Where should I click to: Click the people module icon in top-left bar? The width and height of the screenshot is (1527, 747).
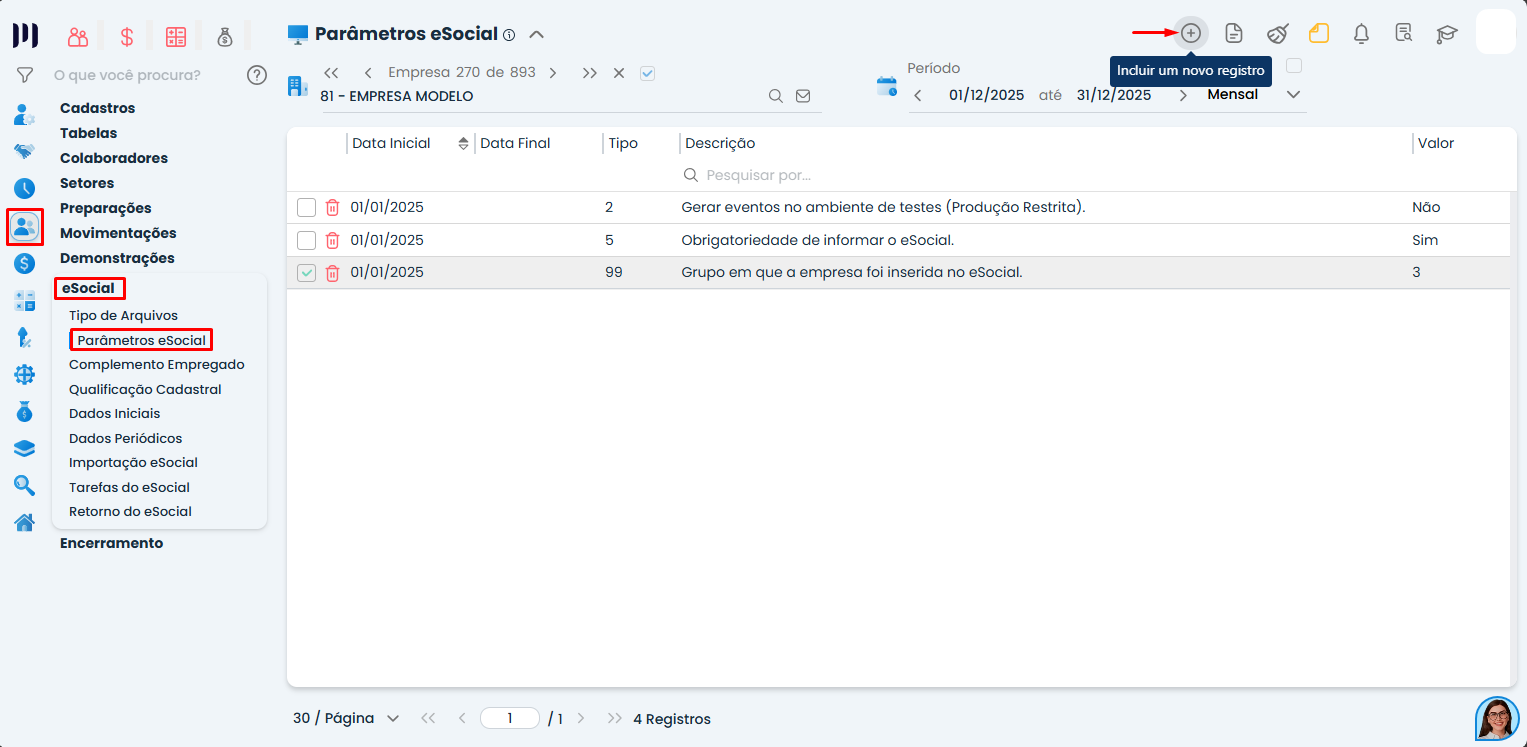(78, 37)
